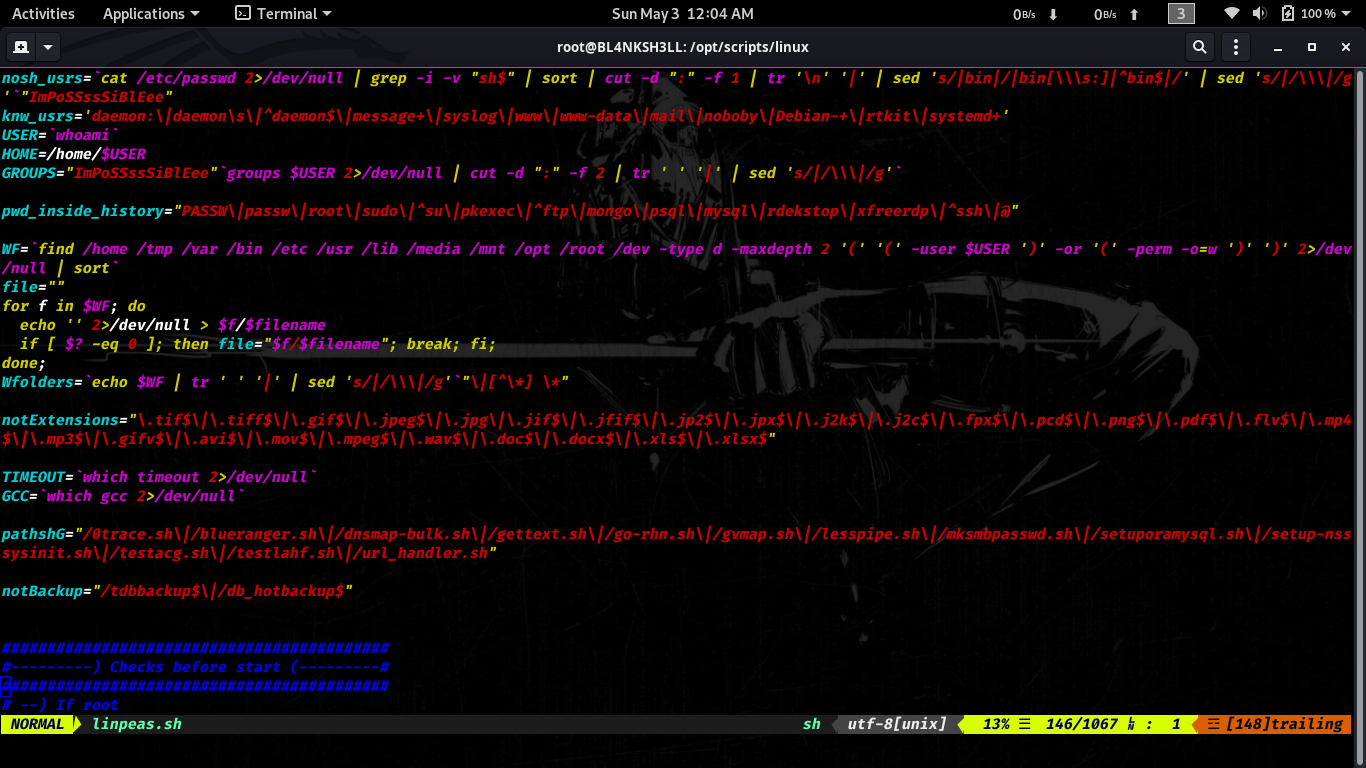Click the pwd_inside_history variable
Image resolution: width=1366 pixels, height=768 pixels.
(x=83, y=210)
